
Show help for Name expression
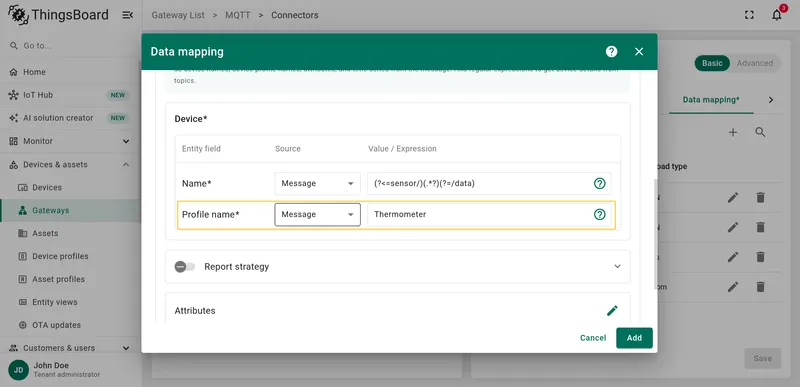[x=599, y=184]
